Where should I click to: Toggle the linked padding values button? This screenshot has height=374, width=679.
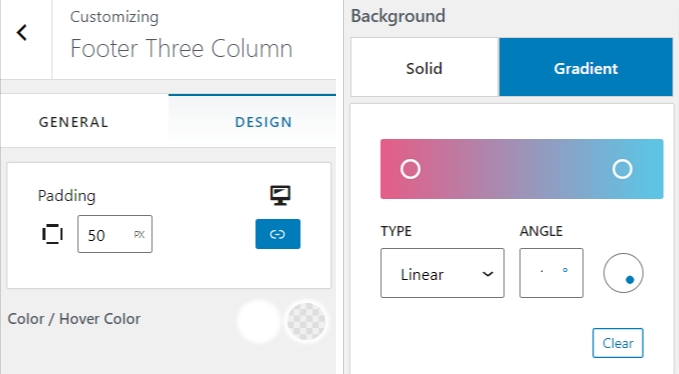(278, 234)
